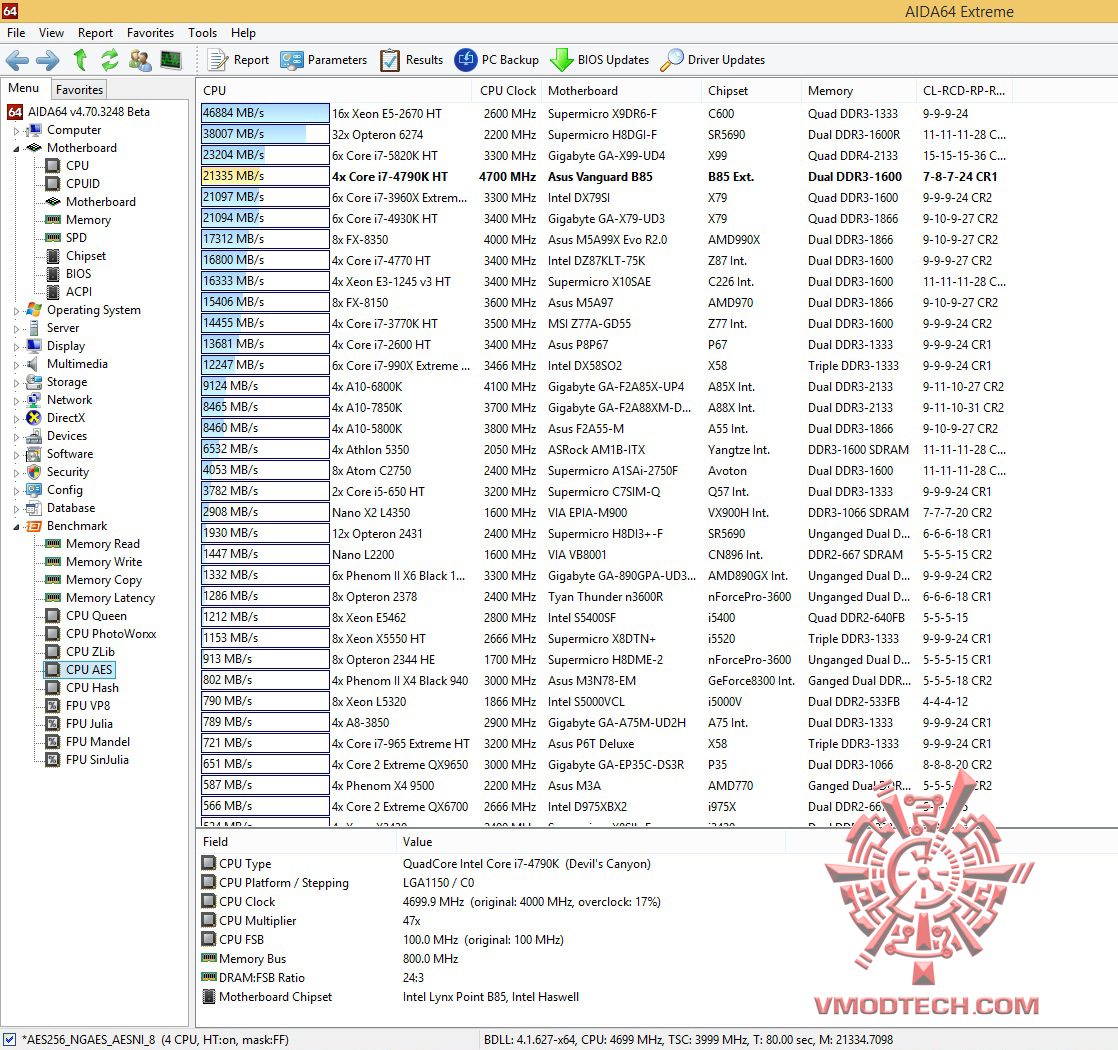Click the users icon in the toolbar
The width and height of the screenshot is (1118, 1050).
click(x=140, y=60)
